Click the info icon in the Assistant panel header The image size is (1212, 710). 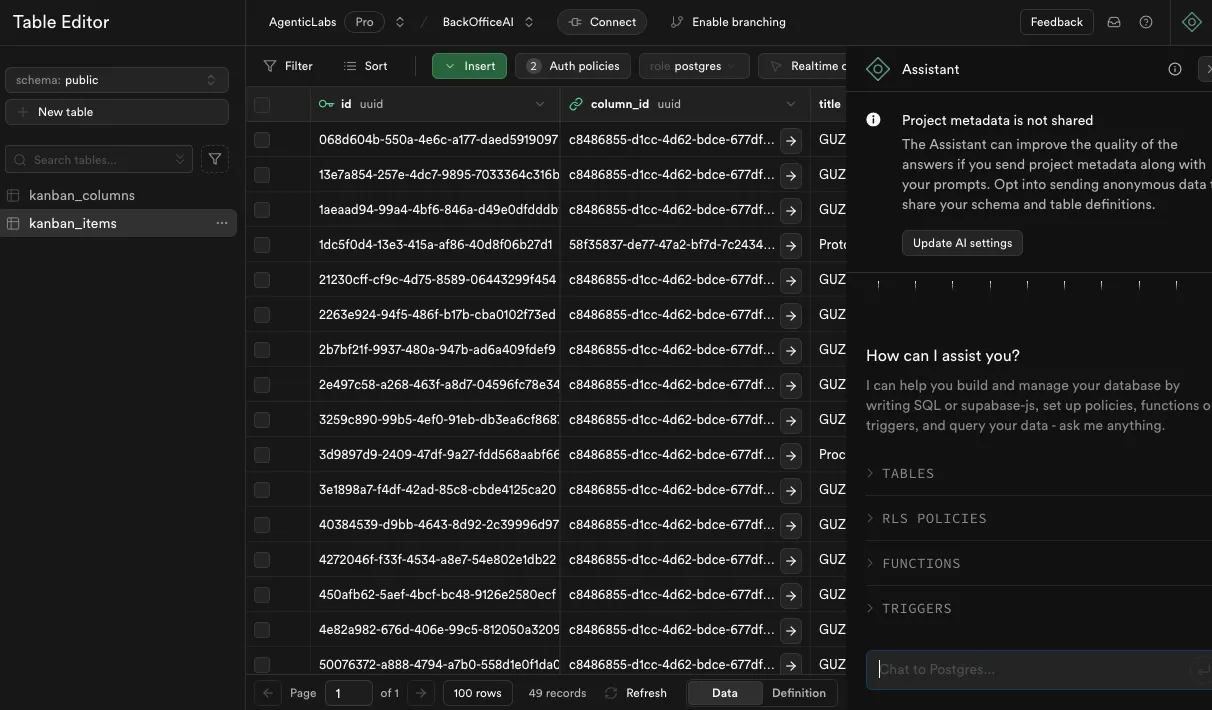tap(1175, 69)
